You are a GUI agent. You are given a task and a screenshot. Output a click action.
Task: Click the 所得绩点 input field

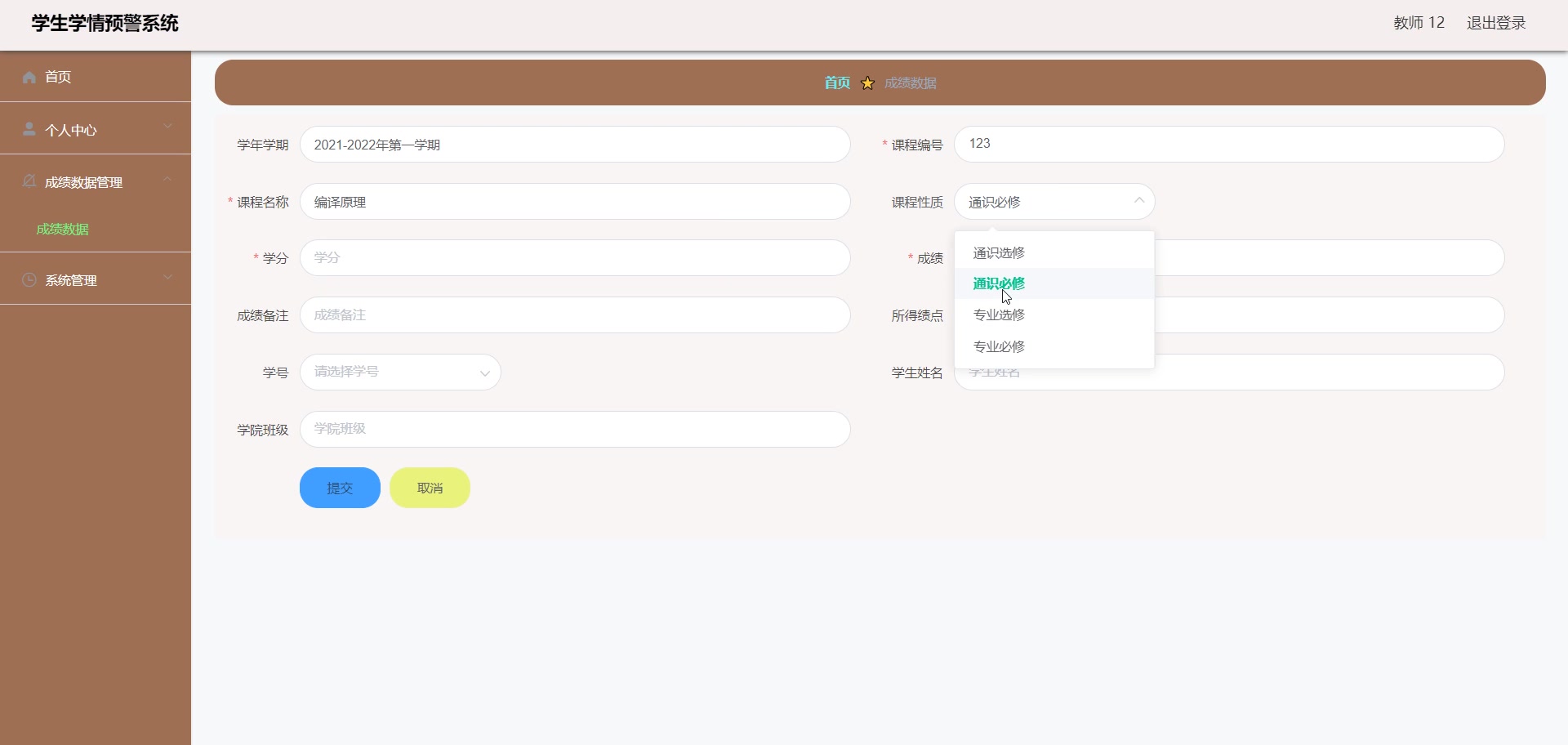(1329, 315)
